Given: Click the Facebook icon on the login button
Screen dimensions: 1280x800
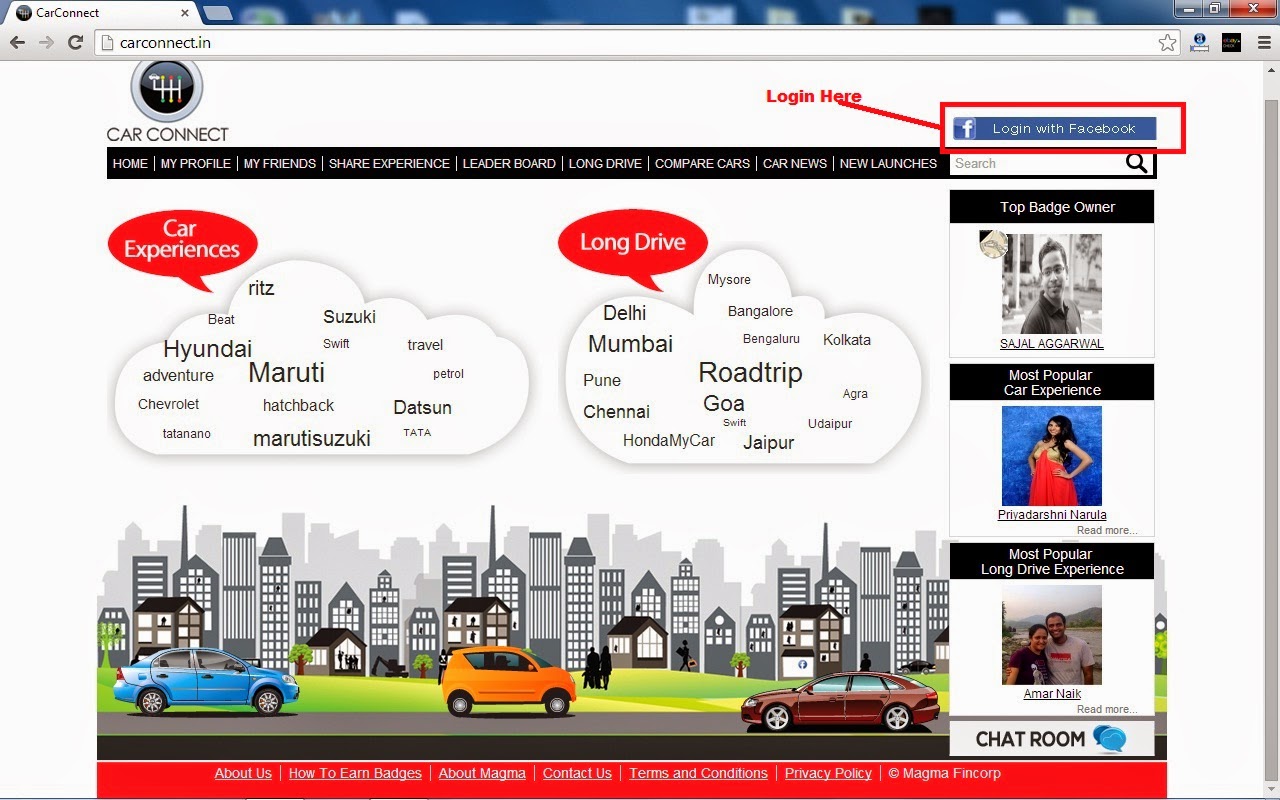Looking at the screenshot, I should (964, 128).
